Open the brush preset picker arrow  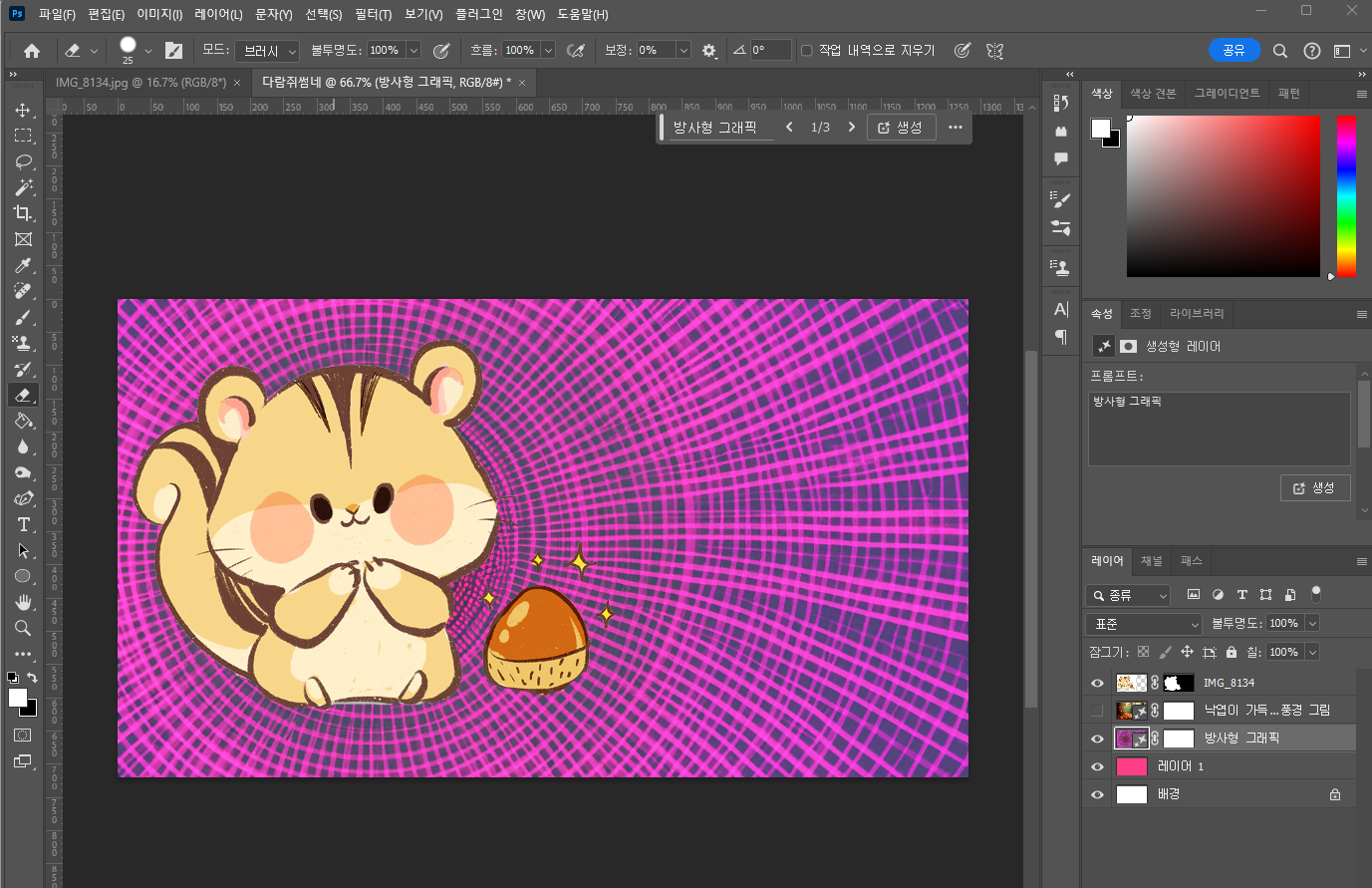pos(148,50)
